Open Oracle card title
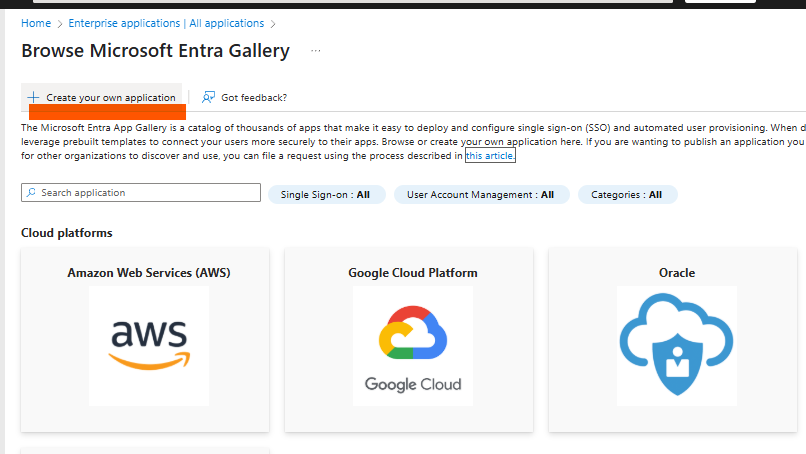This screenshot has width=806, height=454. 677,273
